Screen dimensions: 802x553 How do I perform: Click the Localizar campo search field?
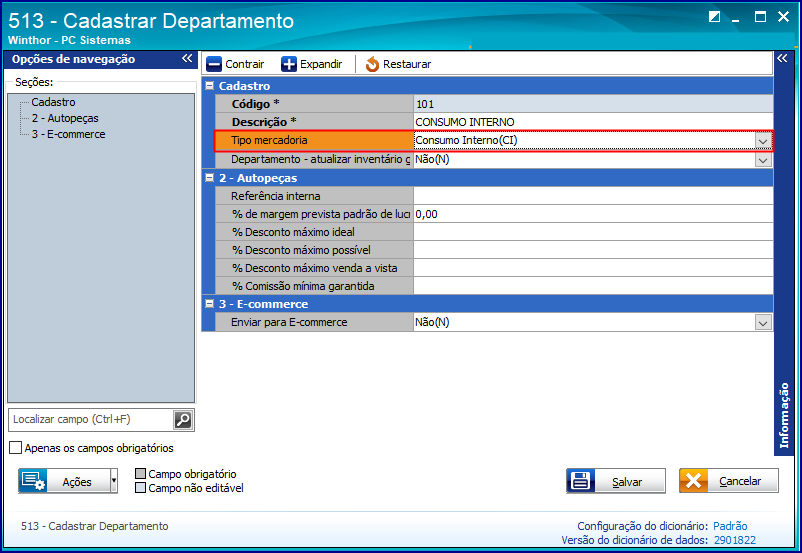[92, 420]
